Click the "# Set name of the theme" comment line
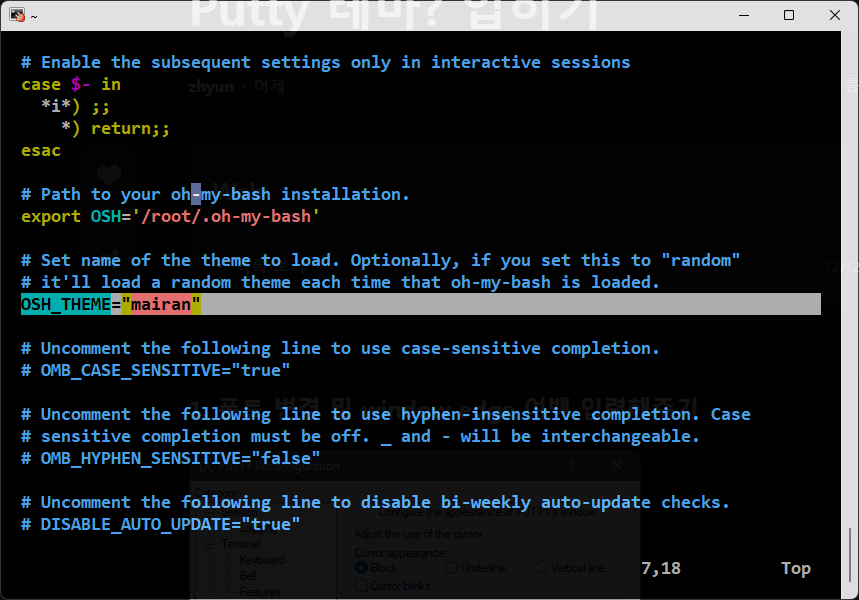 pyautogui.click(x=381, y=260)
